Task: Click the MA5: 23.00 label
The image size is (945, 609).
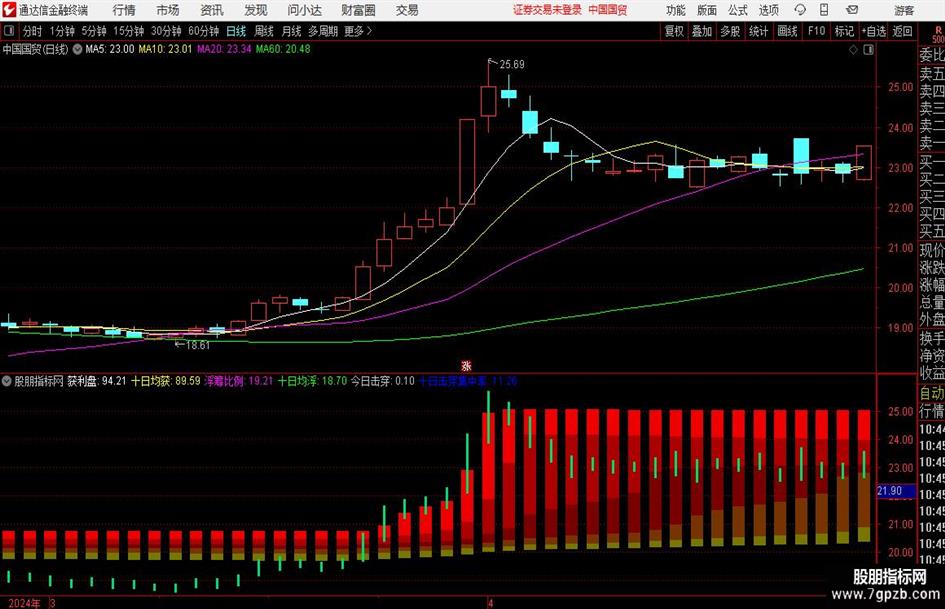Action: click(x=110, y=49)
